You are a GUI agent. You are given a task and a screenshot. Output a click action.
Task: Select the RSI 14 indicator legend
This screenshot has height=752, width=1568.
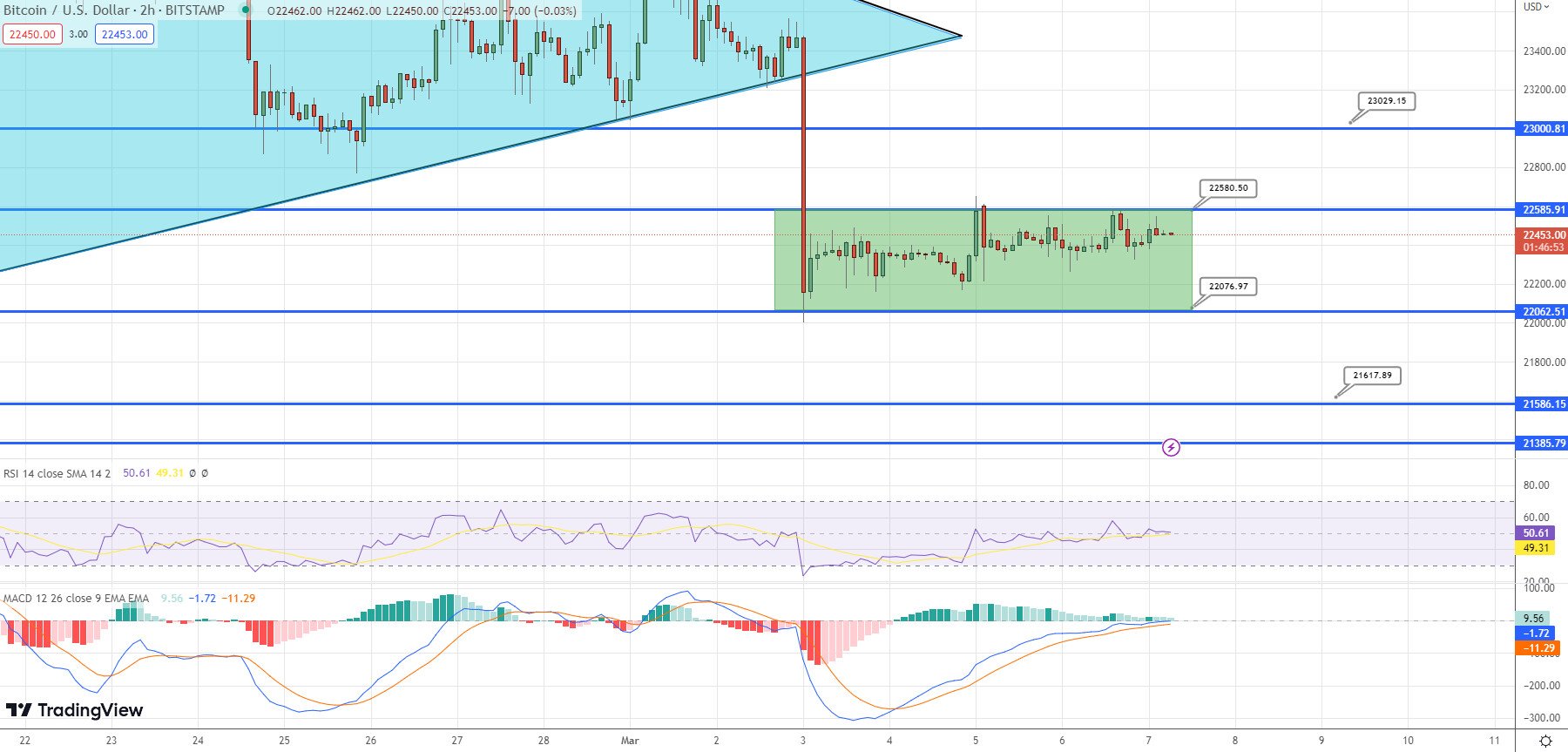(57, 473)
